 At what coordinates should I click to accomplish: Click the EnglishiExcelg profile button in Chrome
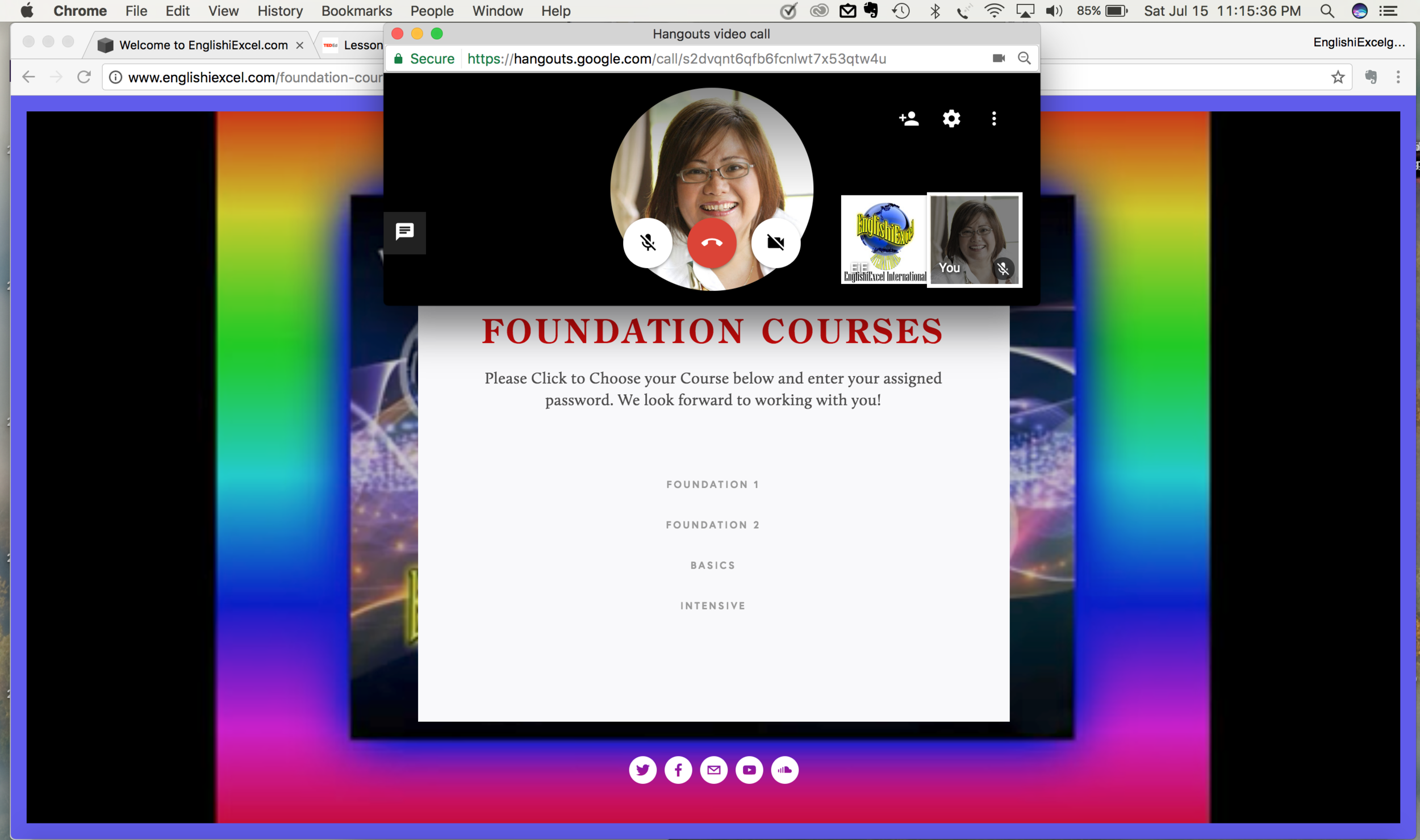1359,42
